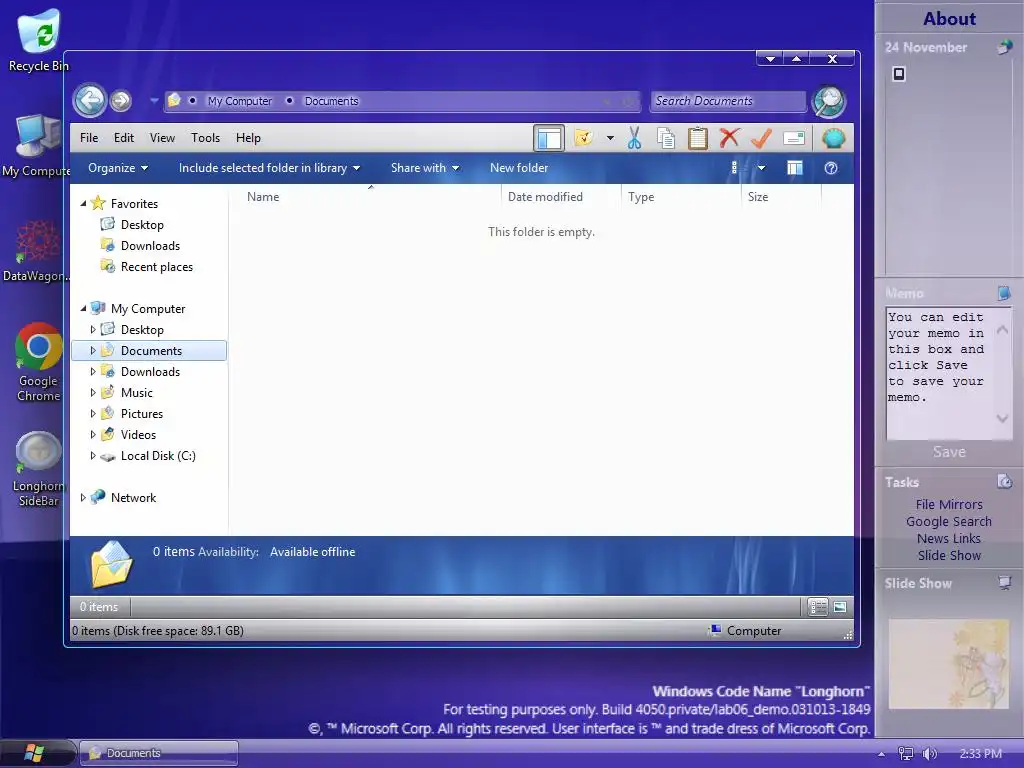Screen dimensions: 1024x768
Task: Expand the Local Disk (C:) node
Action: 93,456
